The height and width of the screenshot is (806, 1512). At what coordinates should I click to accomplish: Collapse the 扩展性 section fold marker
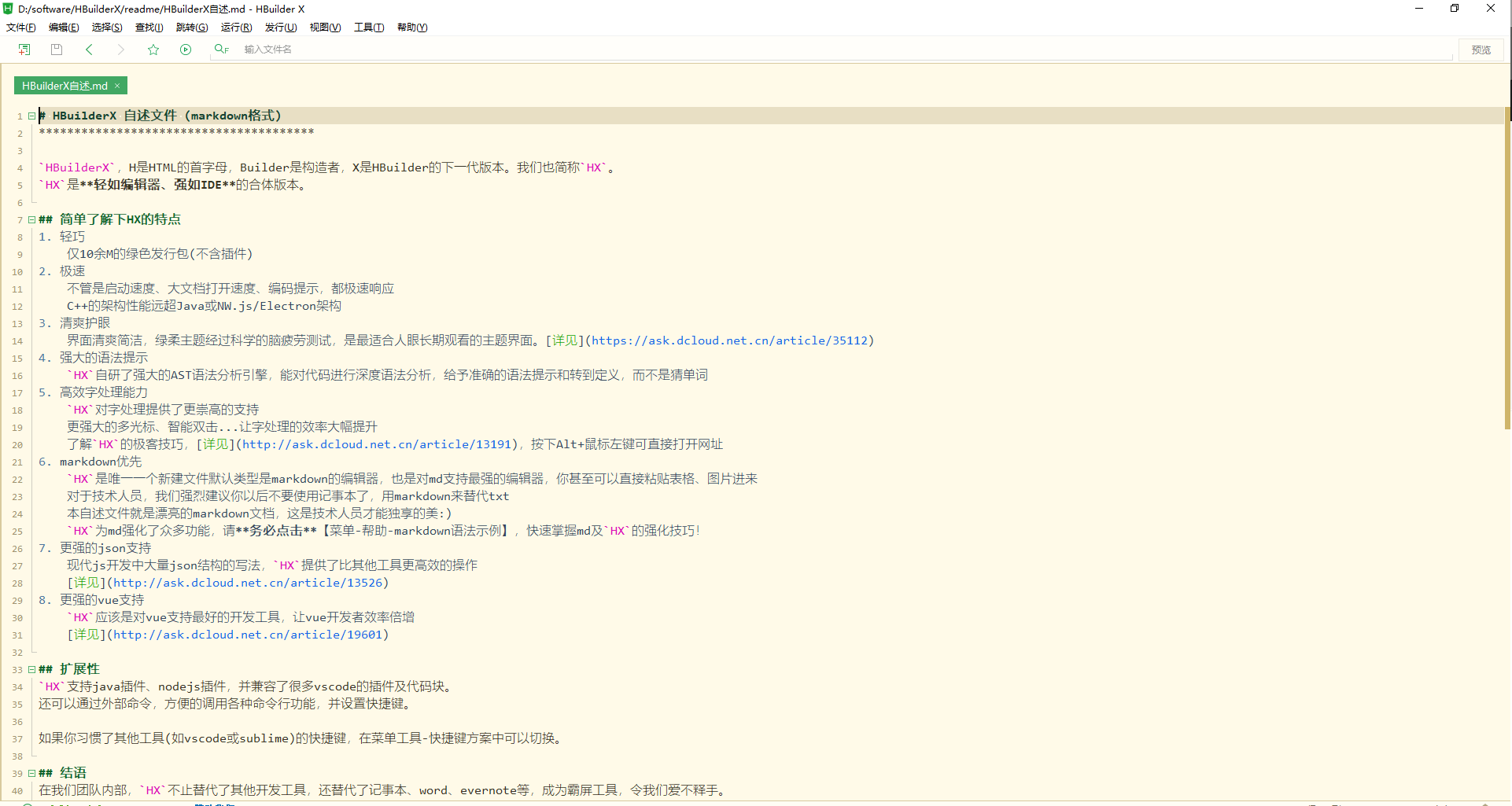click(31, 670)
